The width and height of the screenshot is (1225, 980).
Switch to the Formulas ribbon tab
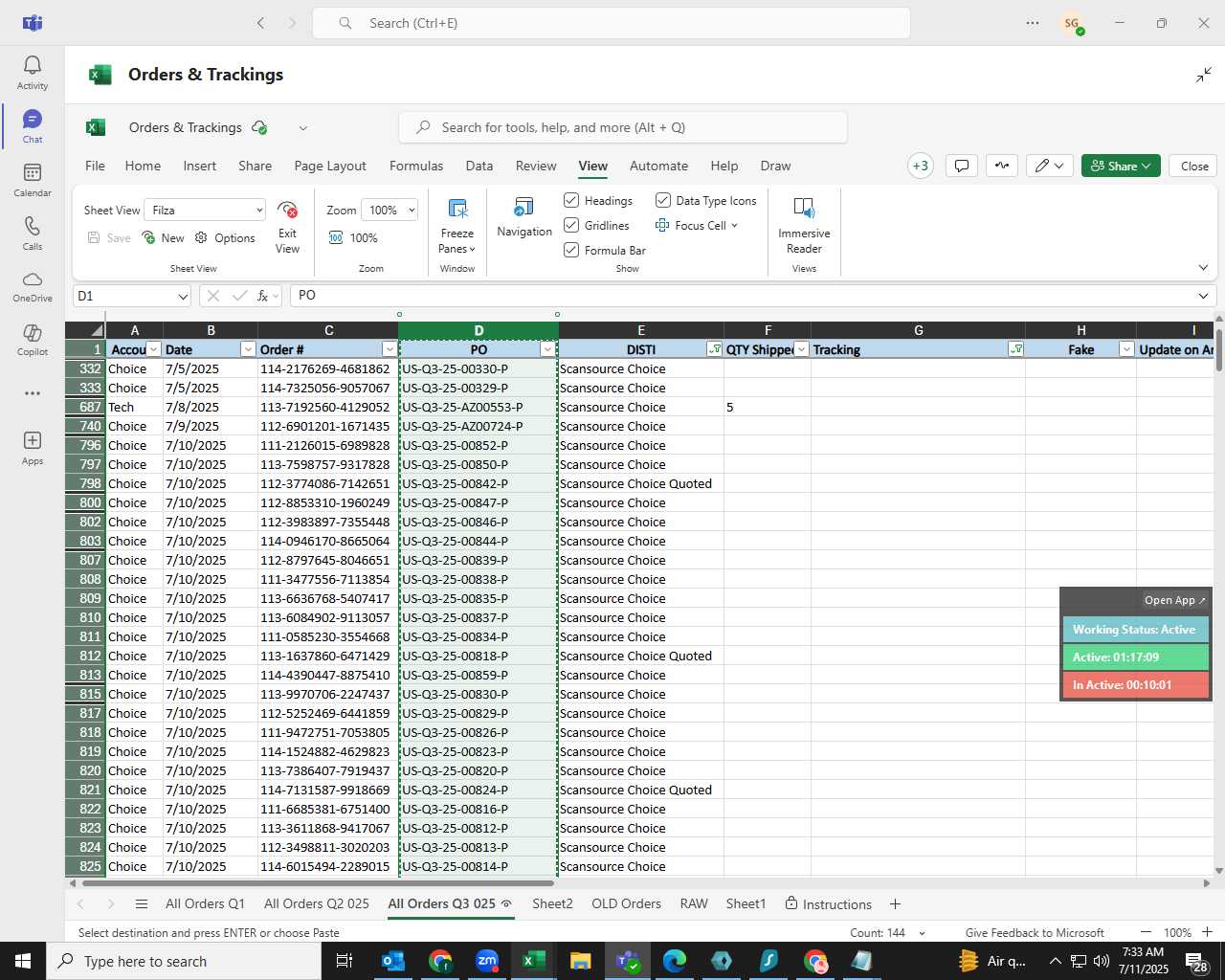click(416, 166)
